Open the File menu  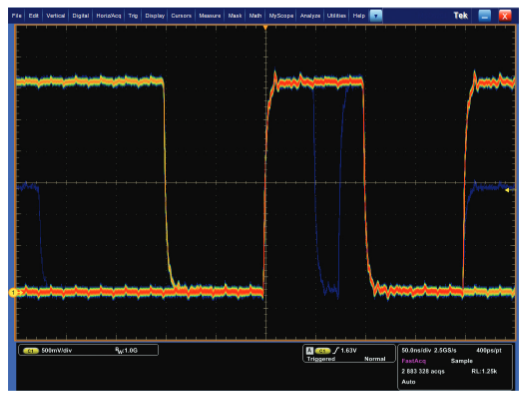[x=17, y=16]
